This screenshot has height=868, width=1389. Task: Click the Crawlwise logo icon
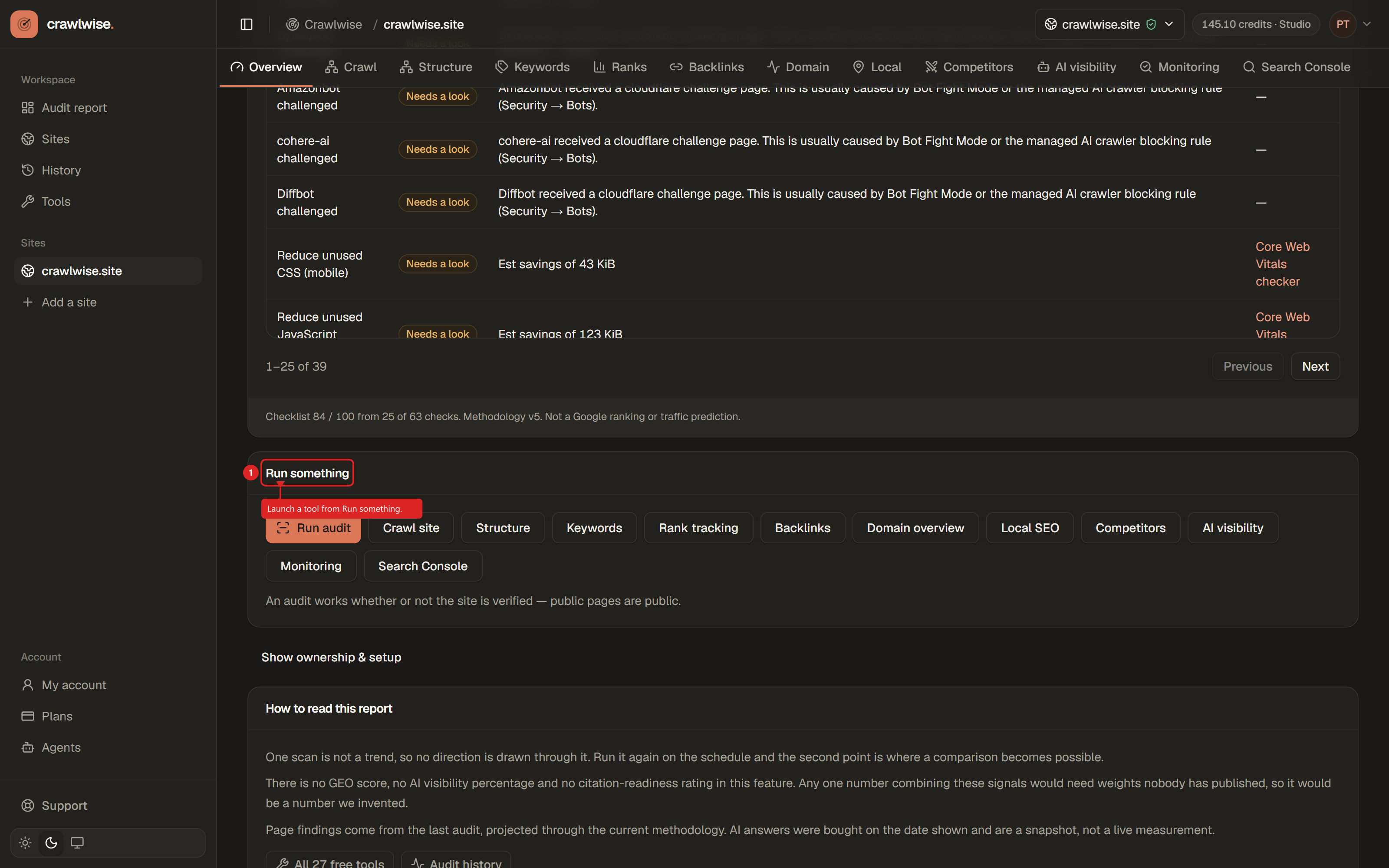(24, 24)
